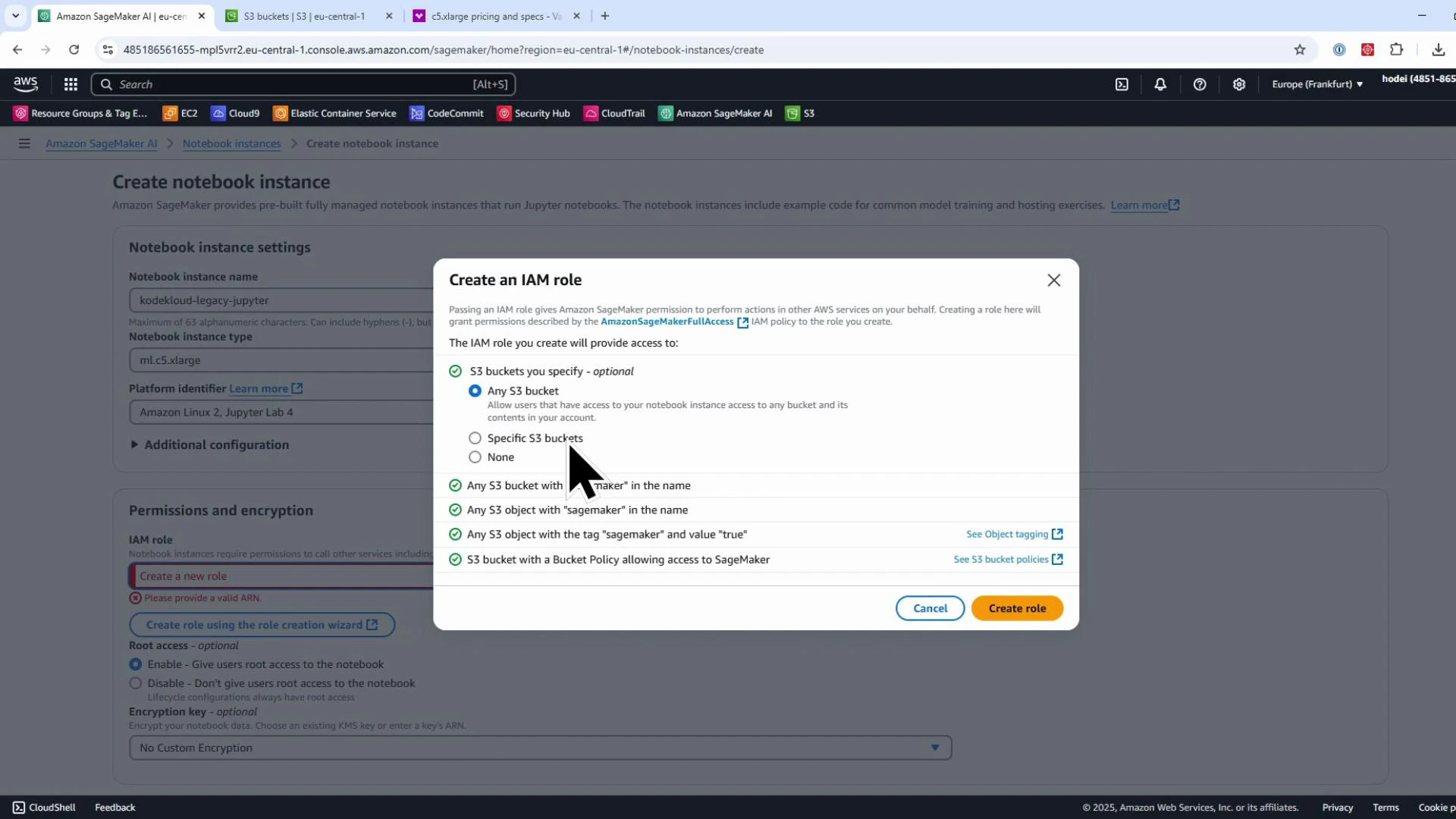Click the Create role button
Screen dimensions: 1456x819
pos(1017,607)
